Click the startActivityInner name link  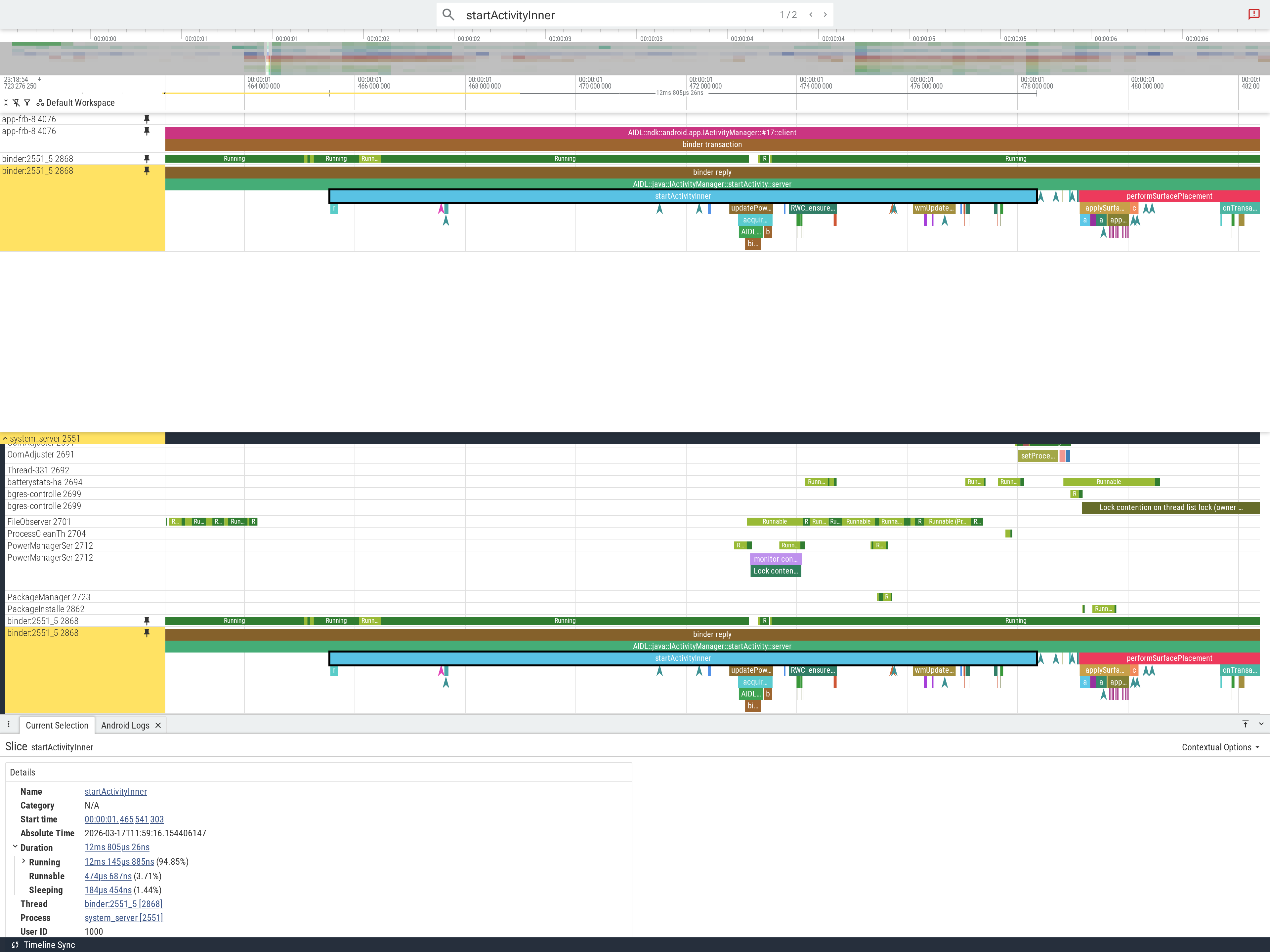pos(115,791)
